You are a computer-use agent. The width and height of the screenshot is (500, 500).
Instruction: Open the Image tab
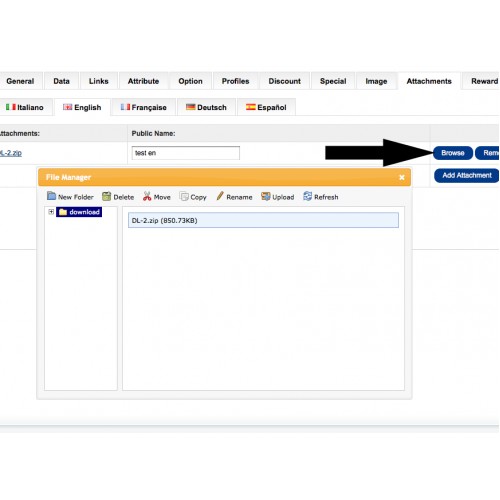376,81
